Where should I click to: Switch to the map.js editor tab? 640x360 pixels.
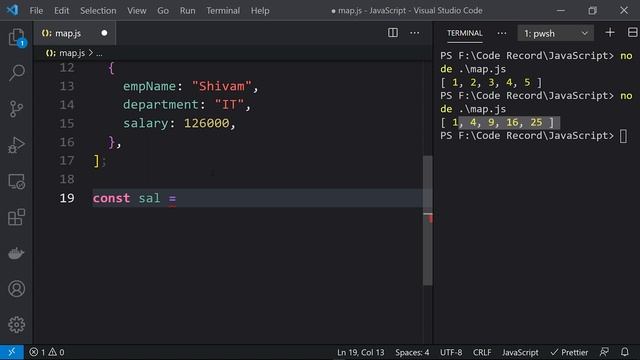point(75,33)
